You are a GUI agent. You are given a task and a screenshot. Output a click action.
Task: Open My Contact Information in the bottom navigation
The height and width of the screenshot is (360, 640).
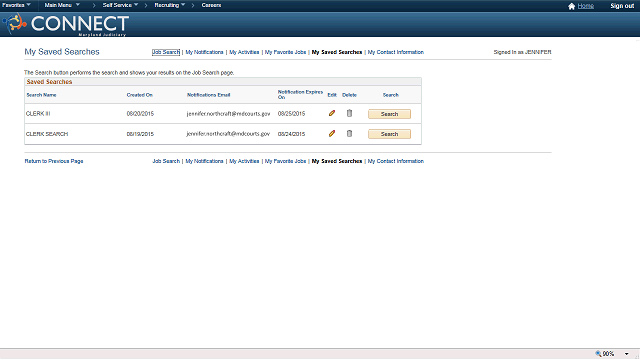[x=396, y=161]
